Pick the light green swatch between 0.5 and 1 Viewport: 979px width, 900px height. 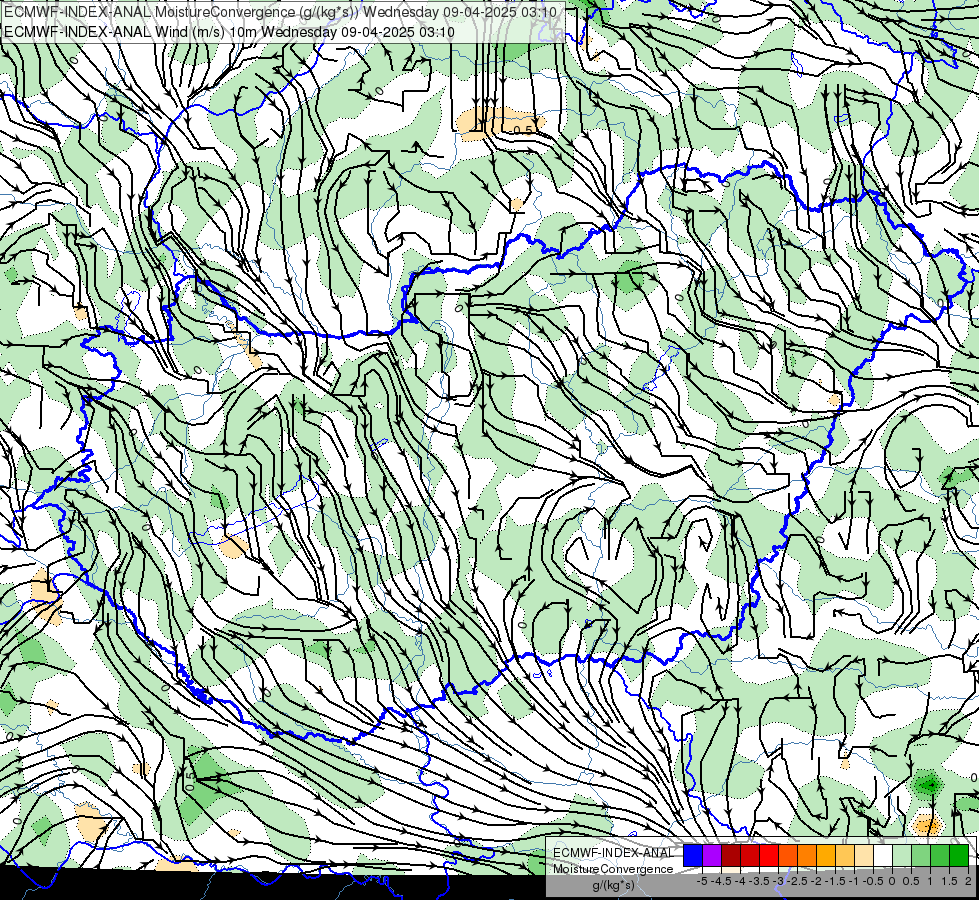(x=921, y=856)
